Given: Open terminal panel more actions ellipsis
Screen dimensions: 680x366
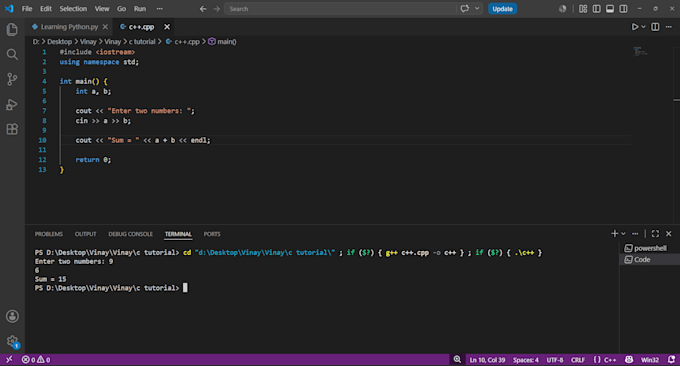Looking at the screenshot, I should [x=635, y=234].
